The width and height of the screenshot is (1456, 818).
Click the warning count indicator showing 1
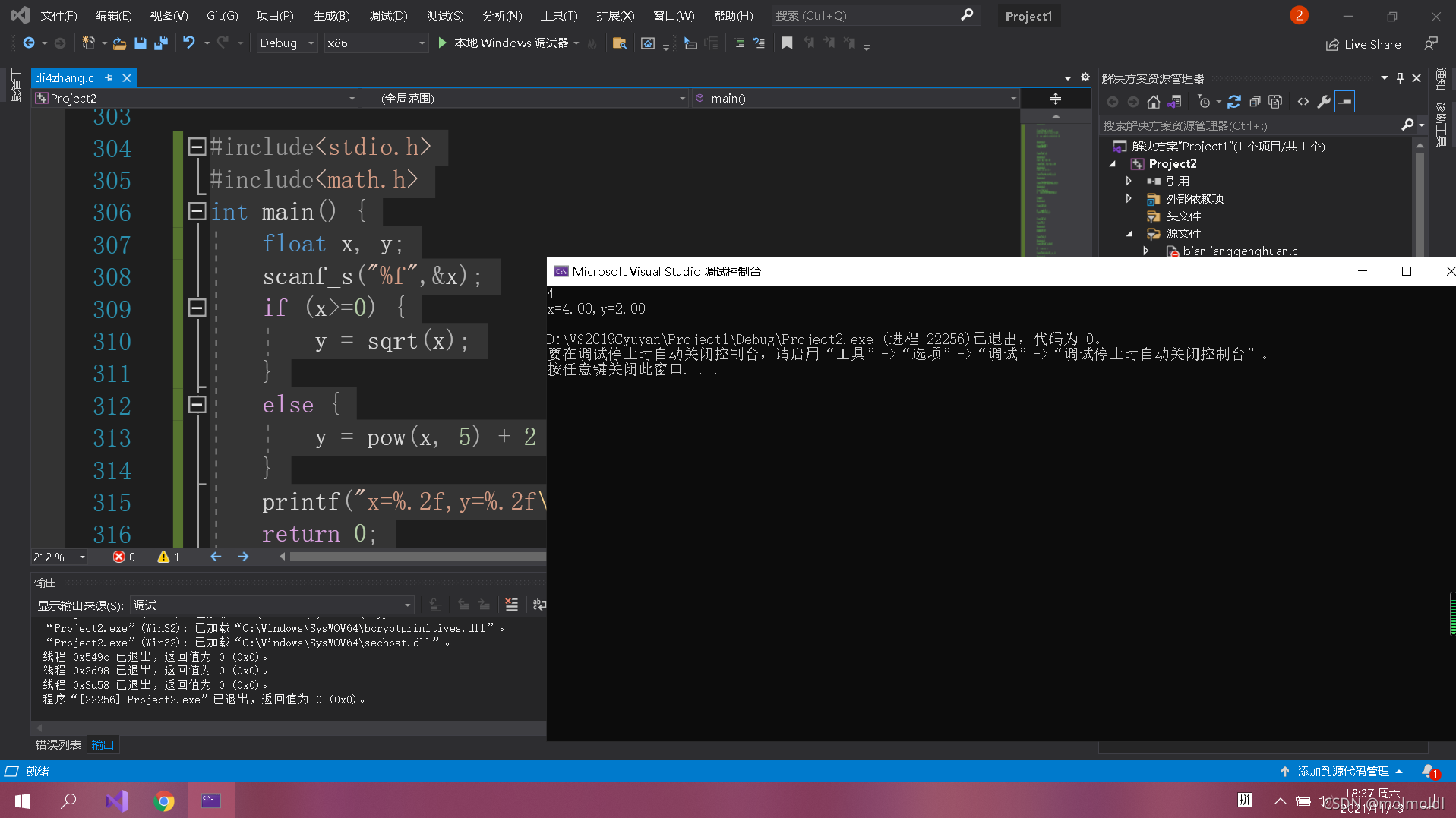(x=169, y=557)
